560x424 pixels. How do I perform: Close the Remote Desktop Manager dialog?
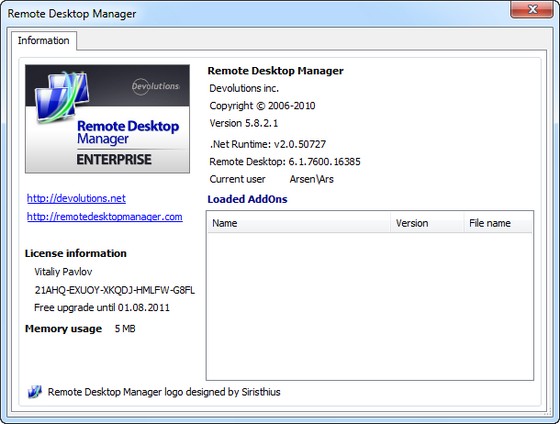click(532, 9)
